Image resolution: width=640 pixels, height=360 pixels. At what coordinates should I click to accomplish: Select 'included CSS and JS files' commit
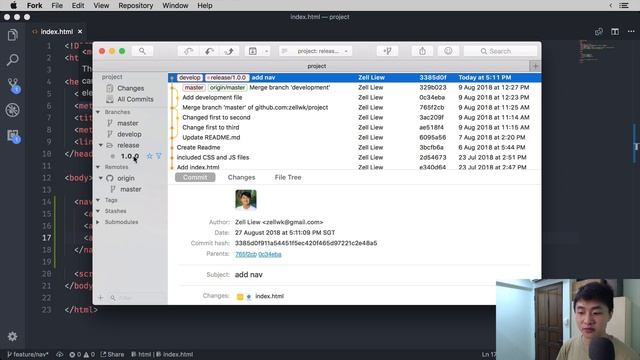[x=354, y=157]
